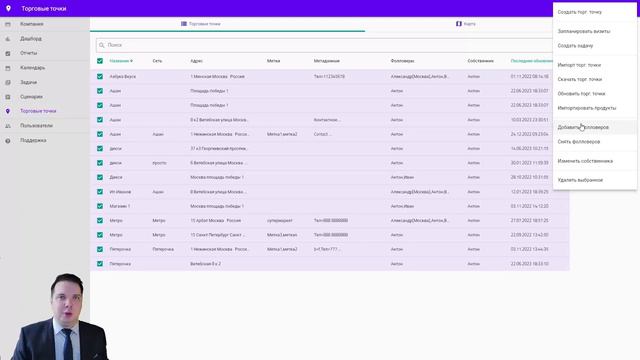Select the Торговые точки pin icon in sidebar

[x=8, y=111]
